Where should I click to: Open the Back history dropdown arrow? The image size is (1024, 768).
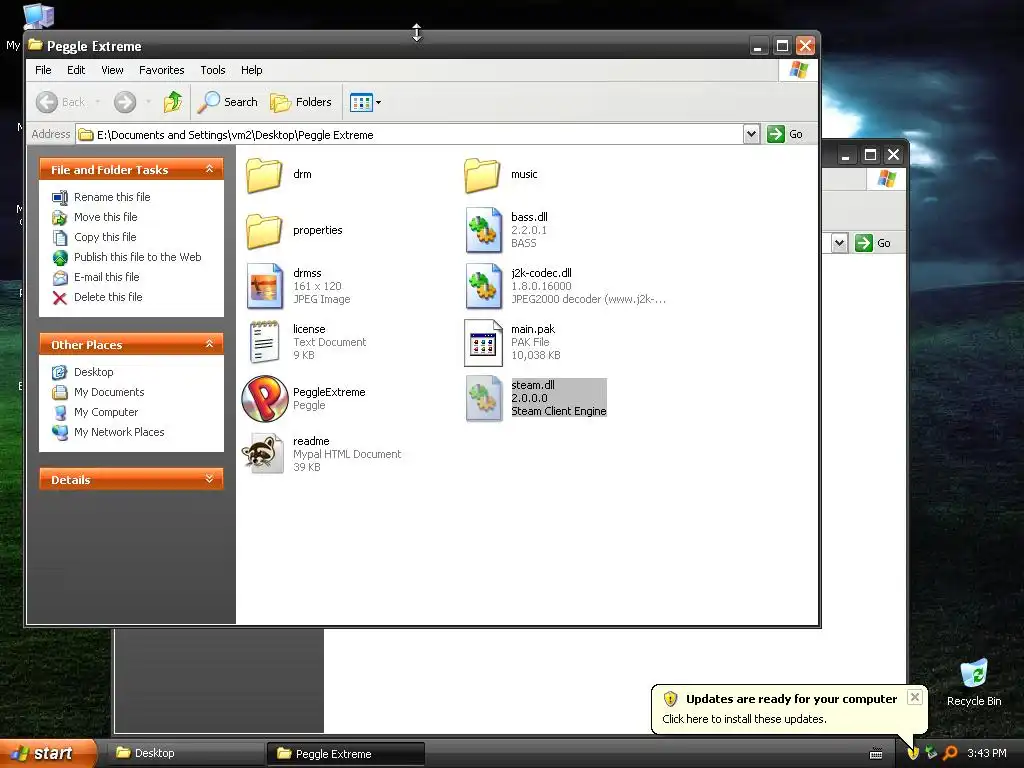[98, 102]
